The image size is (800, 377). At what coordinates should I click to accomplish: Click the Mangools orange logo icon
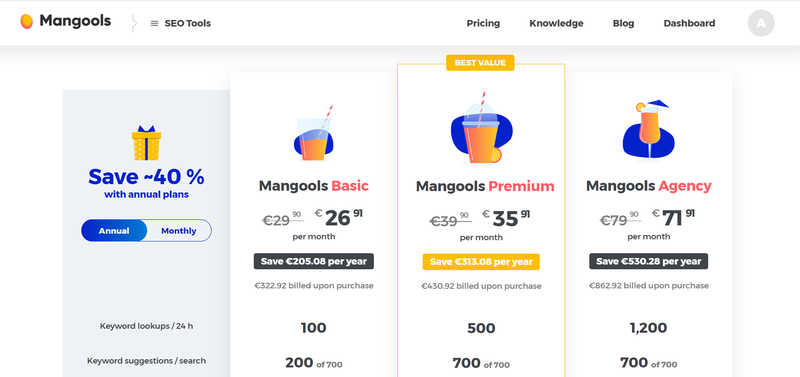point(27,21)
